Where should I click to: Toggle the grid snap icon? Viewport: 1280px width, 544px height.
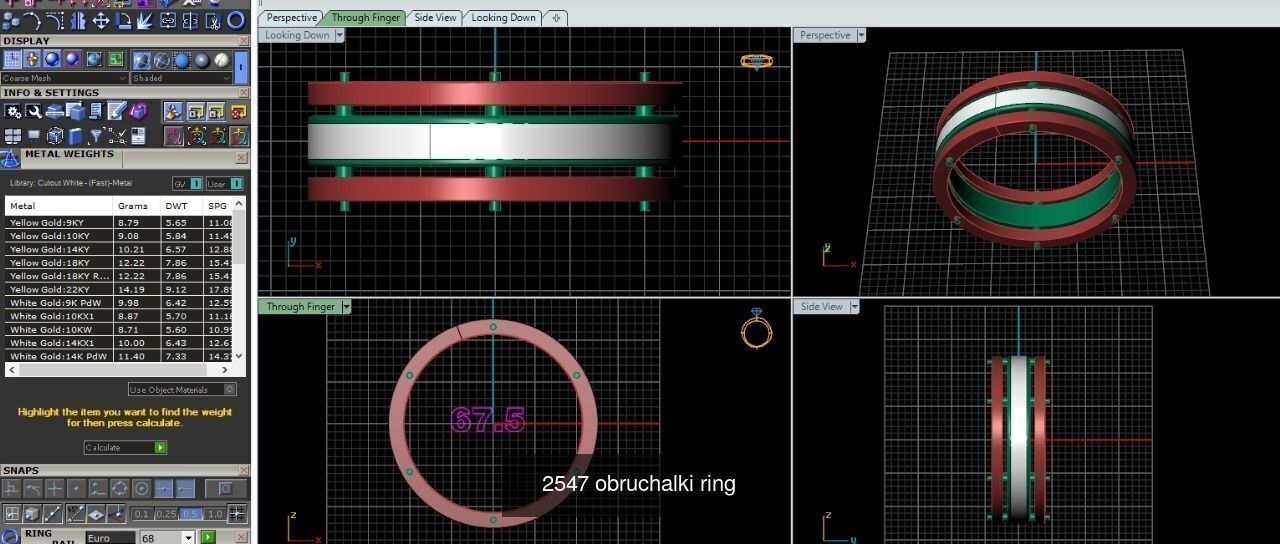tap(237, 513)
